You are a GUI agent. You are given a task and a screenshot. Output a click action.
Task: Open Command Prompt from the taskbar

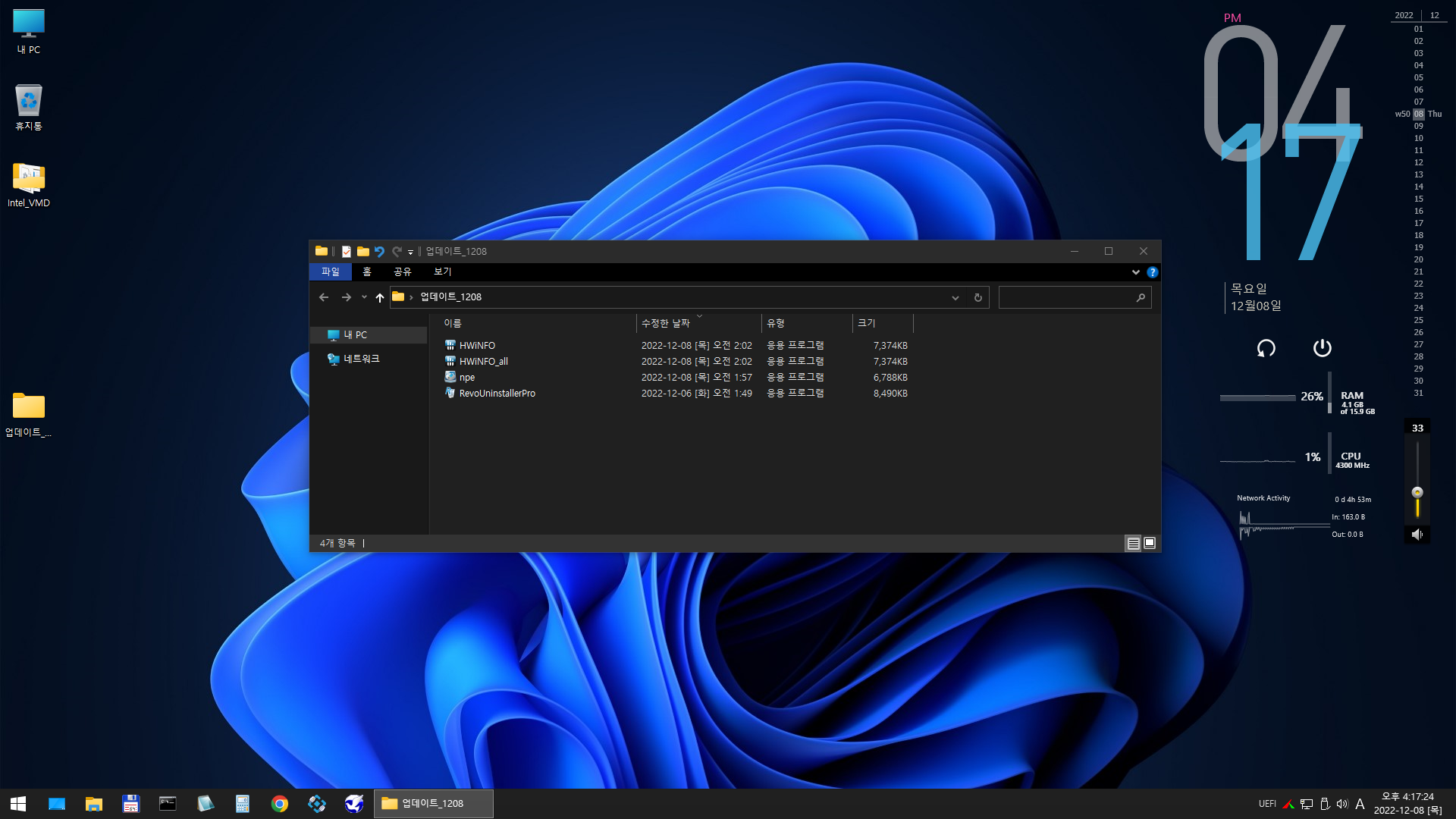click(168, 804)
